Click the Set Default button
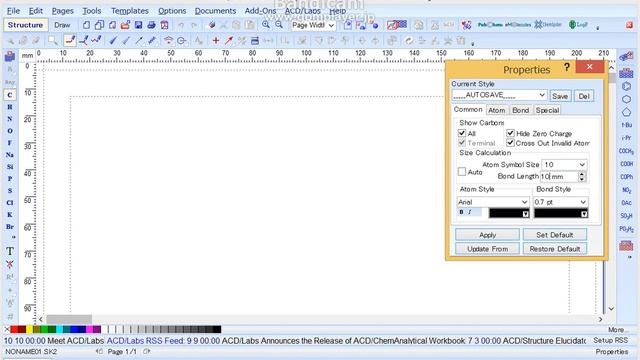Screen dimensions: 640x360 click(555, 235)
